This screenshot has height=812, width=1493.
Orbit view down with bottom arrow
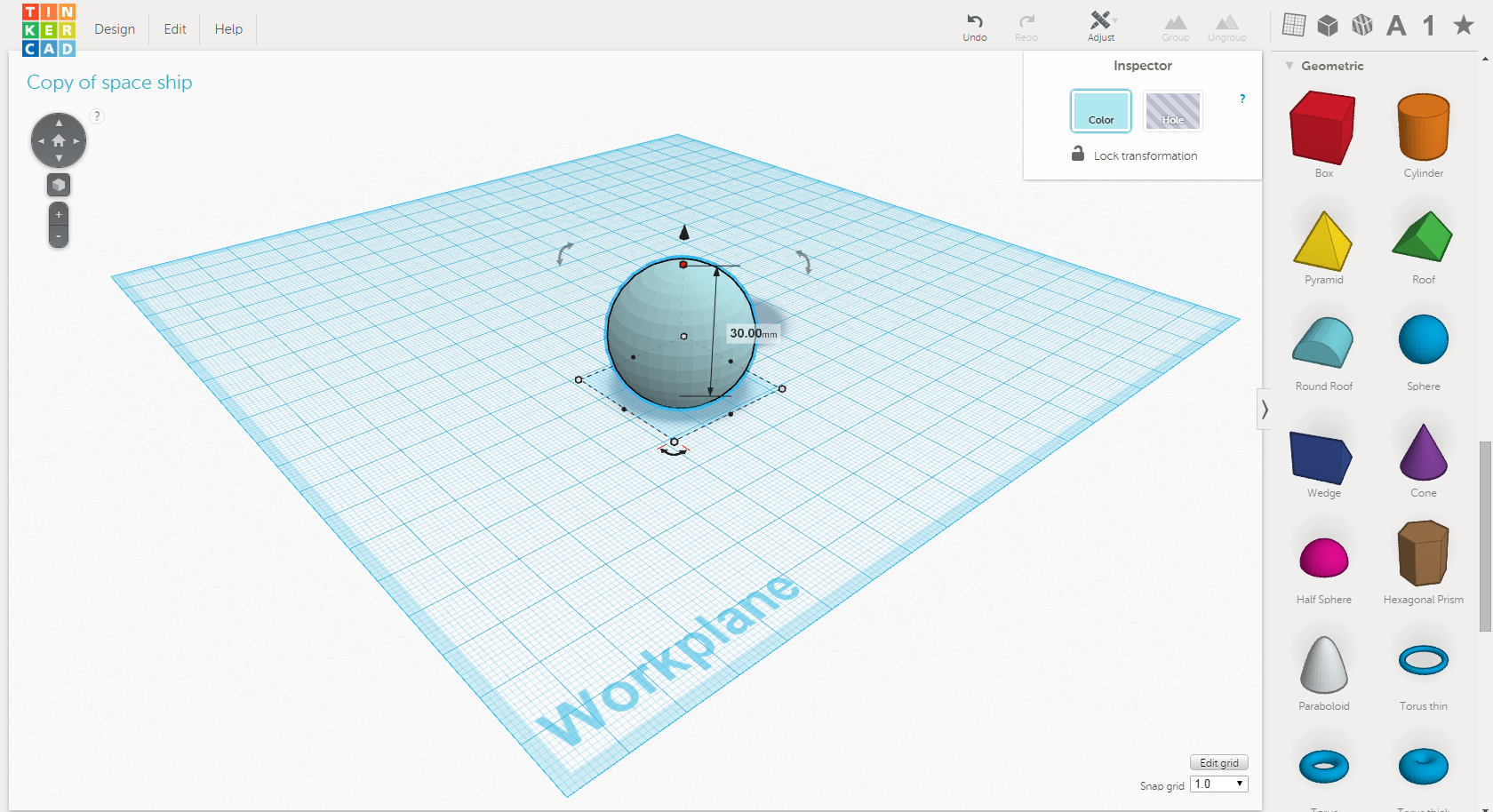click(59, 158)
